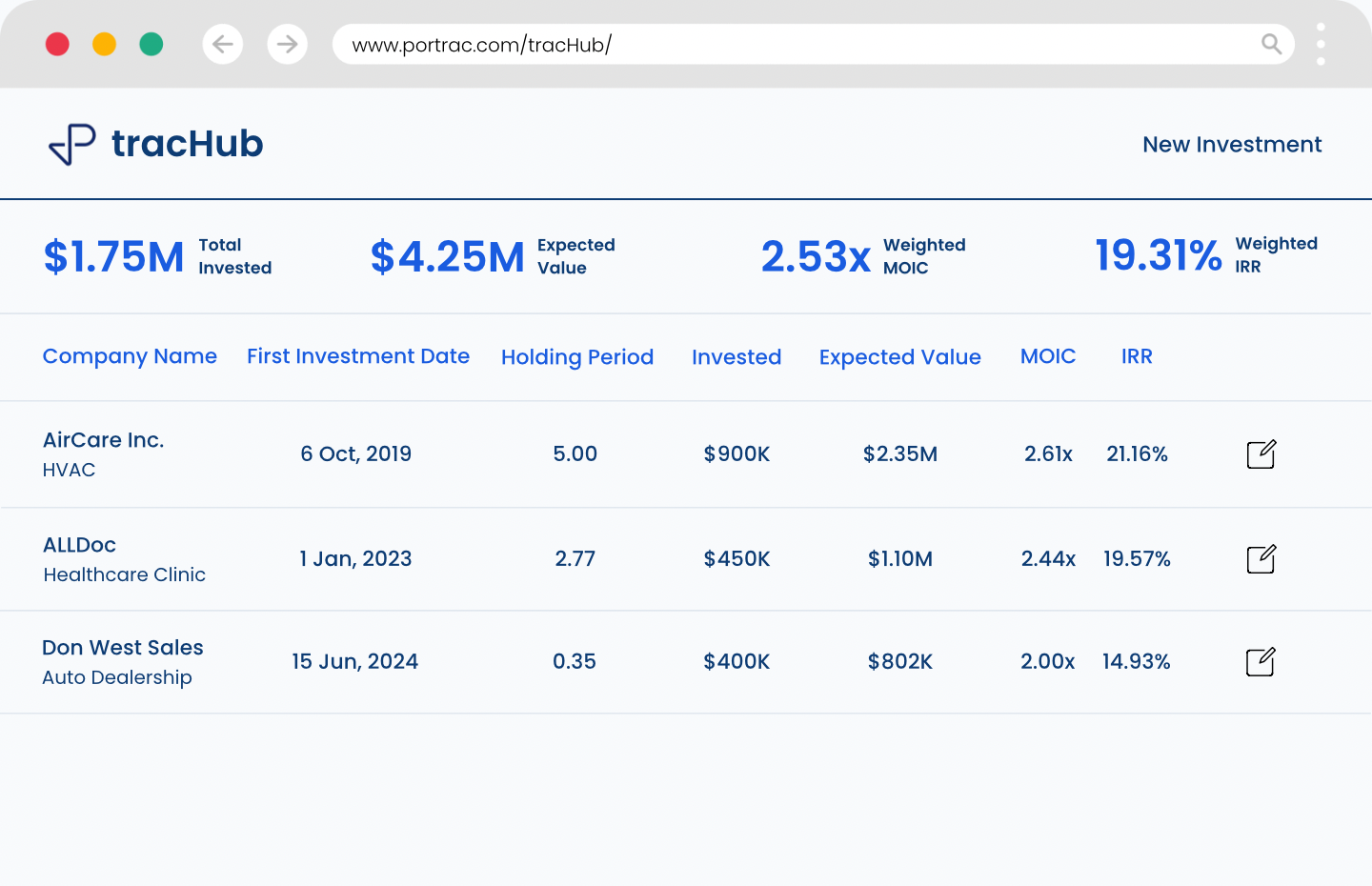1372x886 pixels.
Task: Click the 14.93% IRR cell
Action: click(x=1137, y=662)
